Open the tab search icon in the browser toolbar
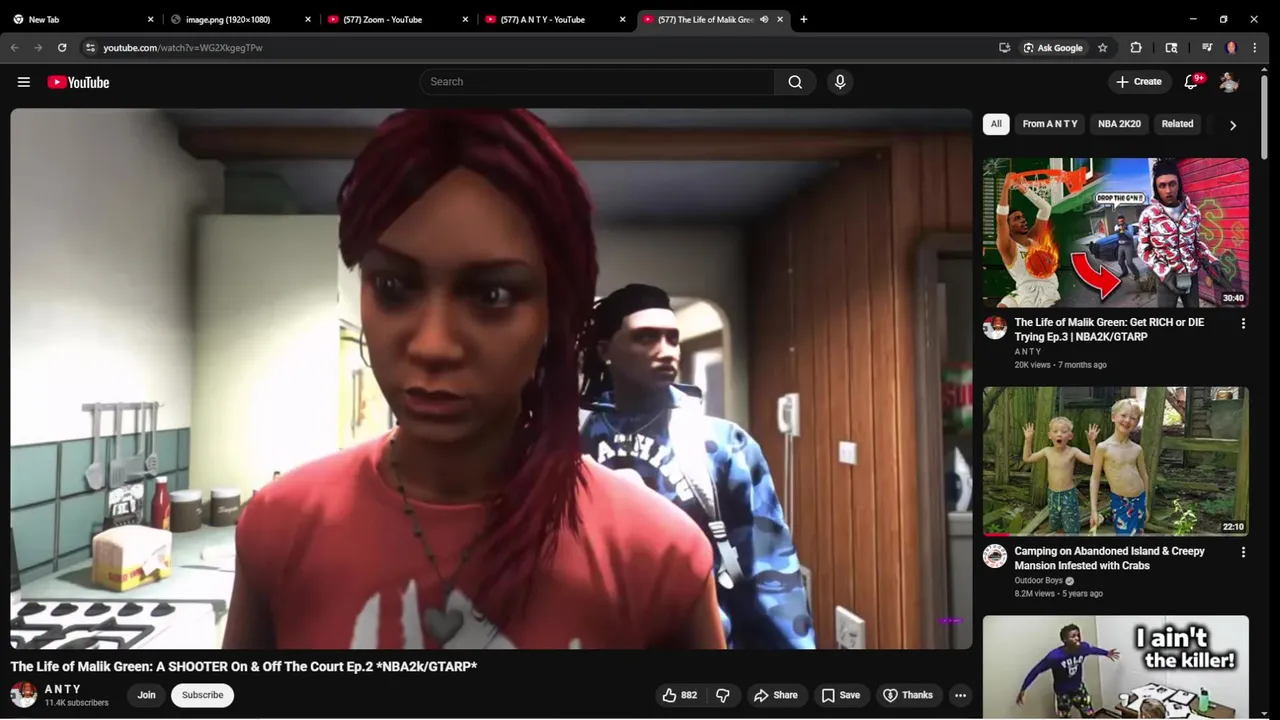The height and width of the screenshot is (720, 1280). pyautogui.click(x=1172, y=47)
